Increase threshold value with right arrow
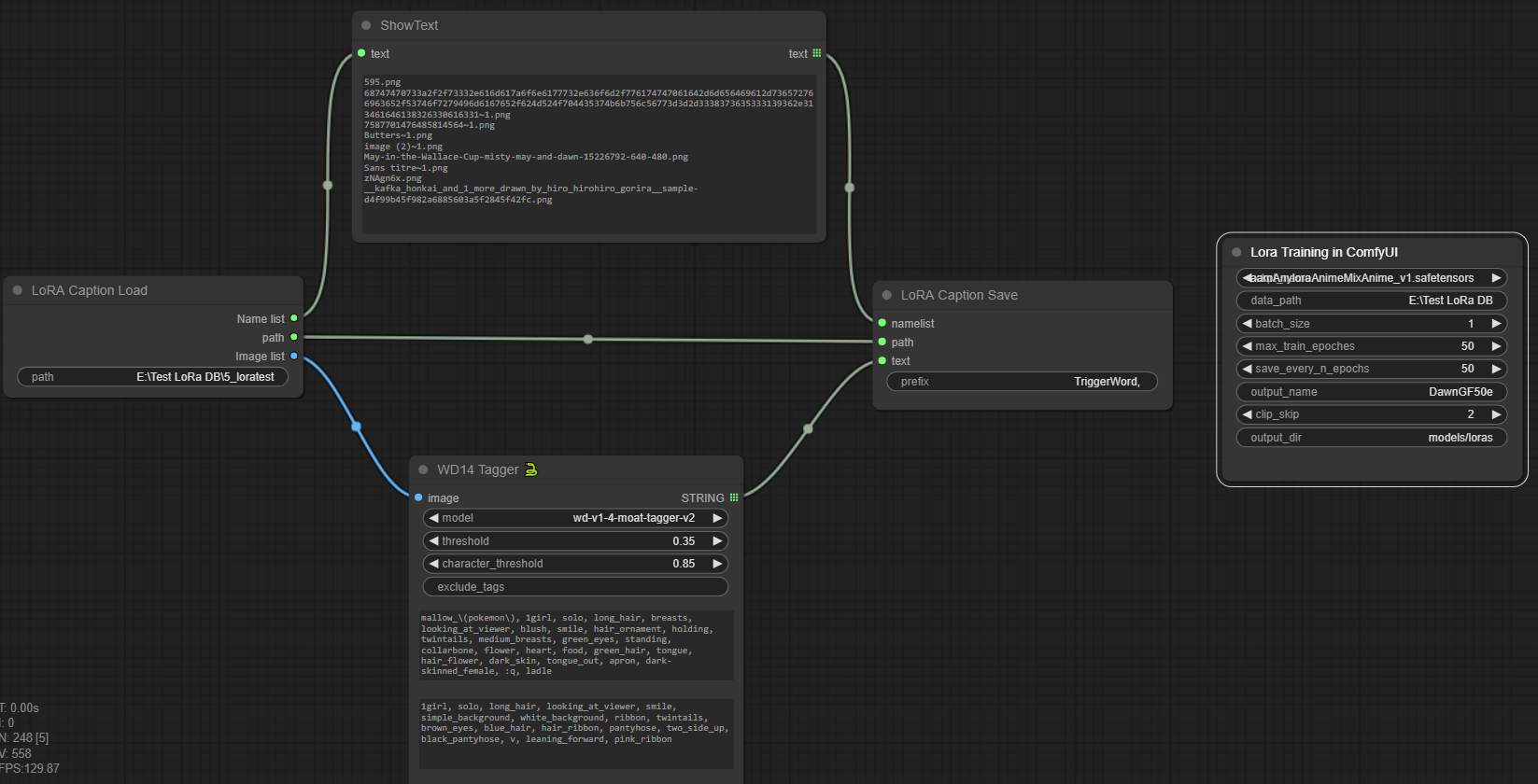 (x=717, y=541)
